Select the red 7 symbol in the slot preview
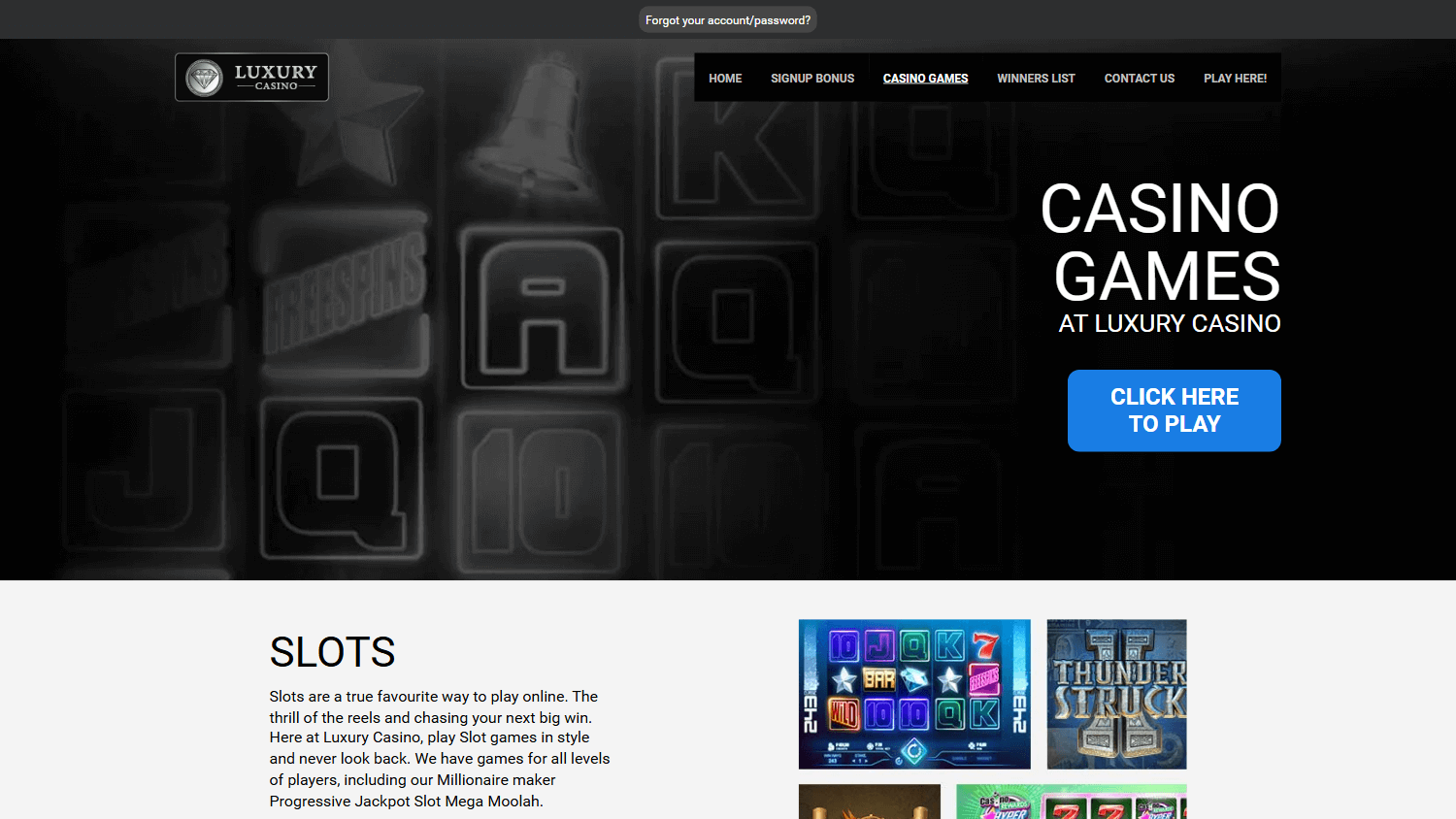The height and width of the screenshot is (819, 1456). (x=985, y=645)
